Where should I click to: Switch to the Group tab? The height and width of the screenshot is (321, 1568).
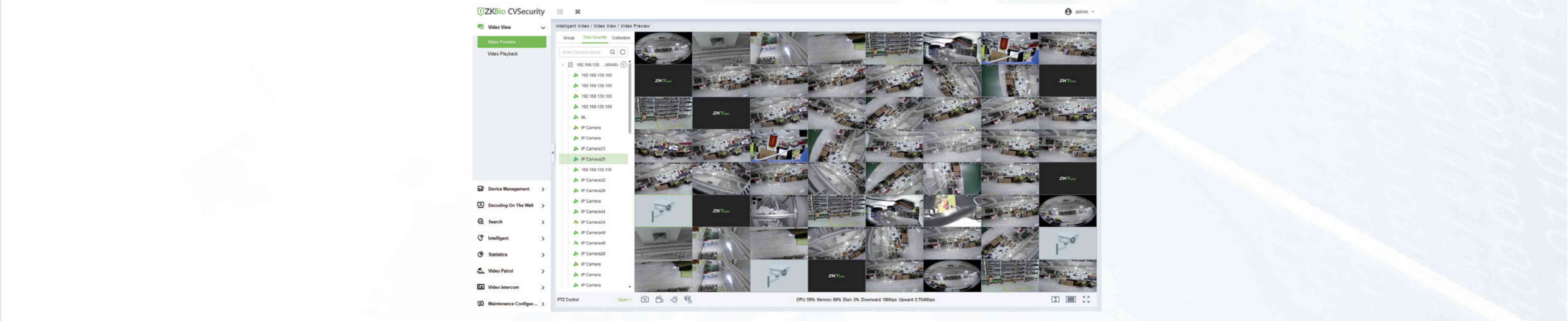click(x=569, y=38)
